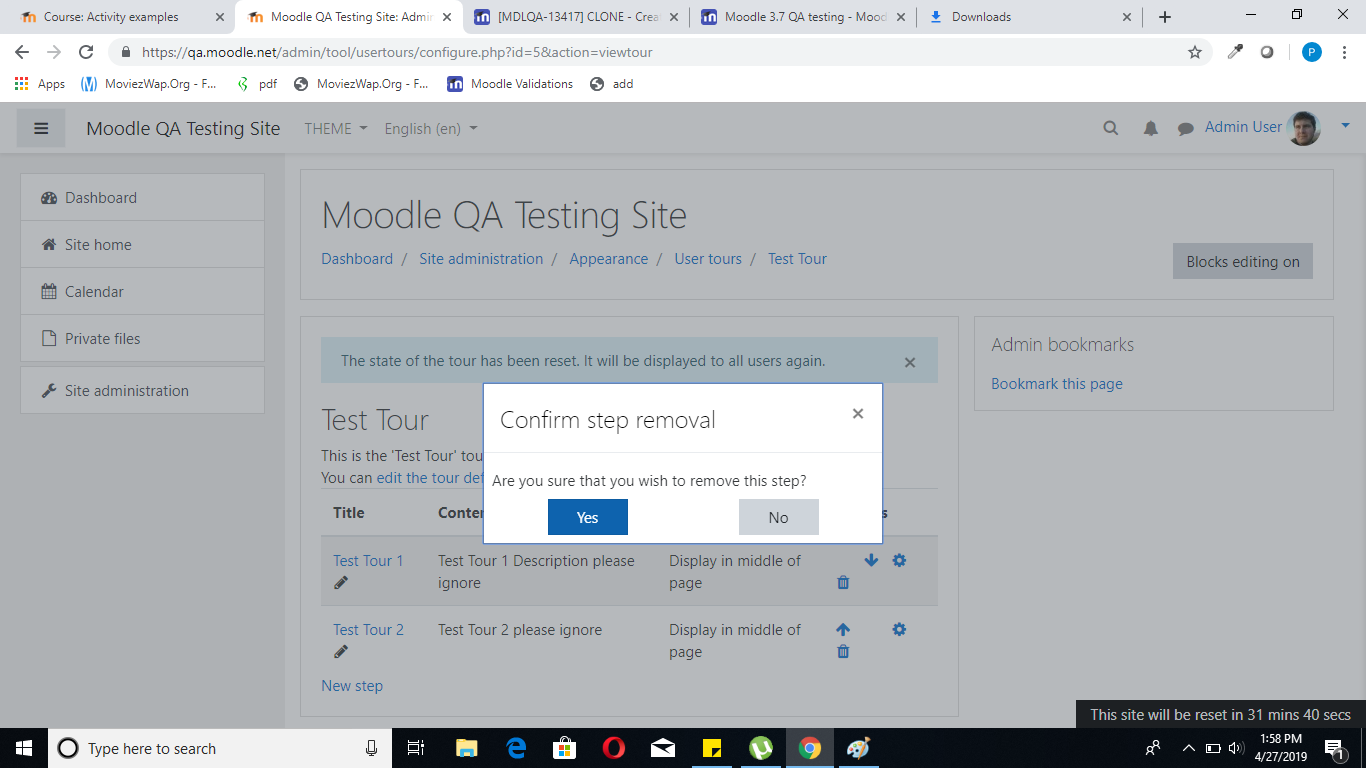Viewport: 1366px width, 768px height.
Task: Open Microsoft Edge from the taskbar
Action: [x=516, y=748]
